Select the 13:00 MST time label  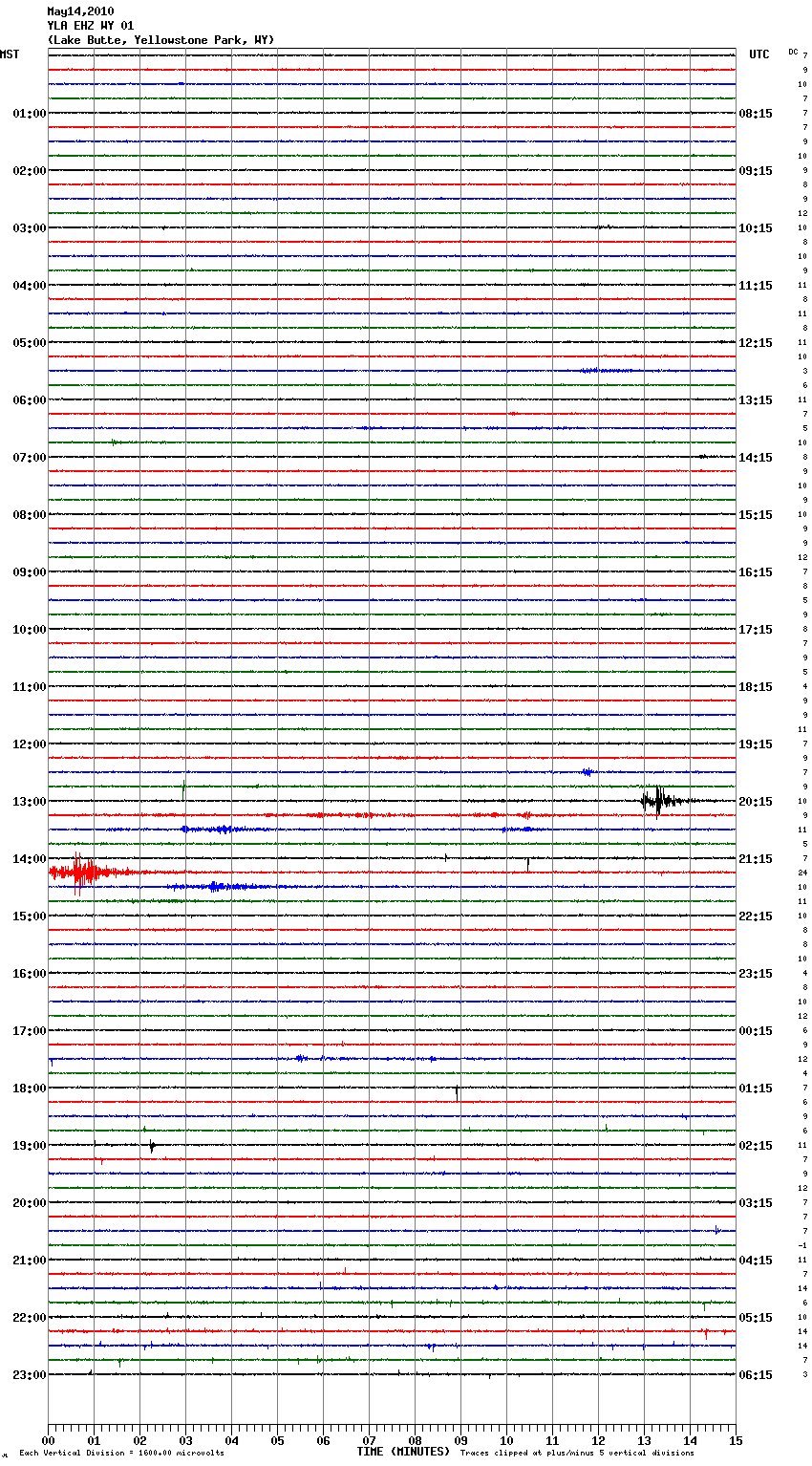[x=30, y=802]
